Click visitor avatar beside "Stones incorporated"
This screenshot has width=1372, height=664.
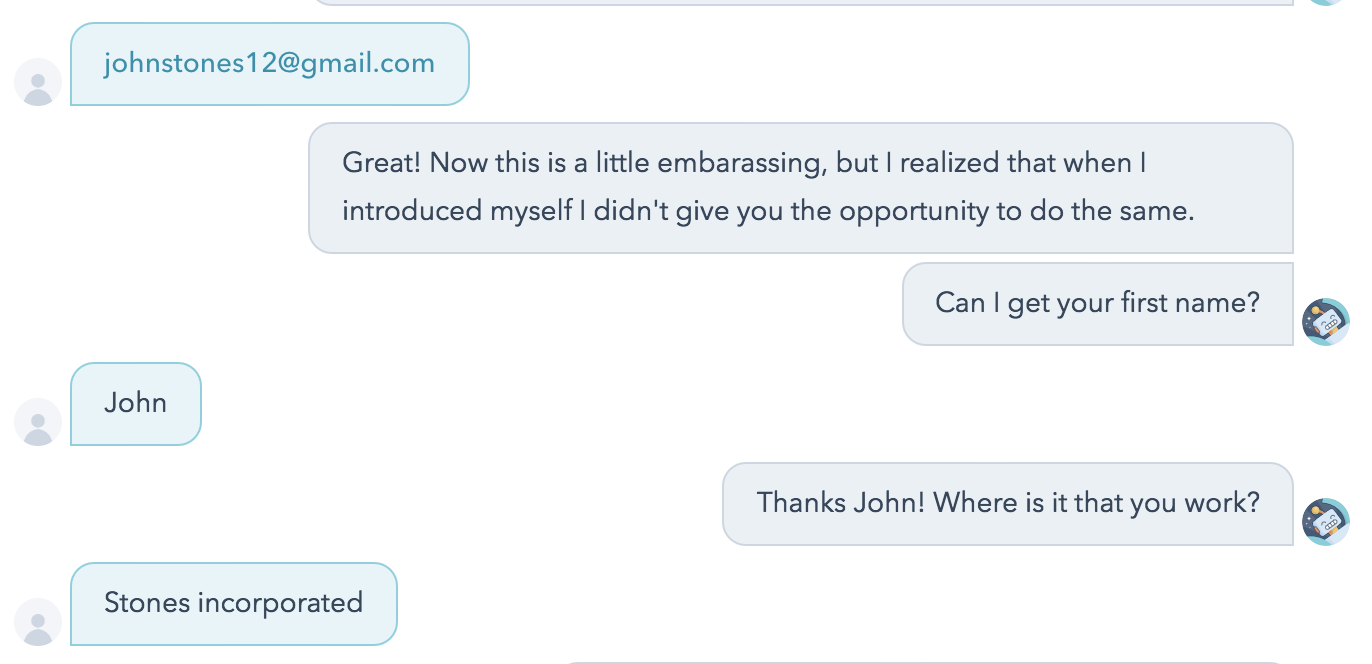38,622
